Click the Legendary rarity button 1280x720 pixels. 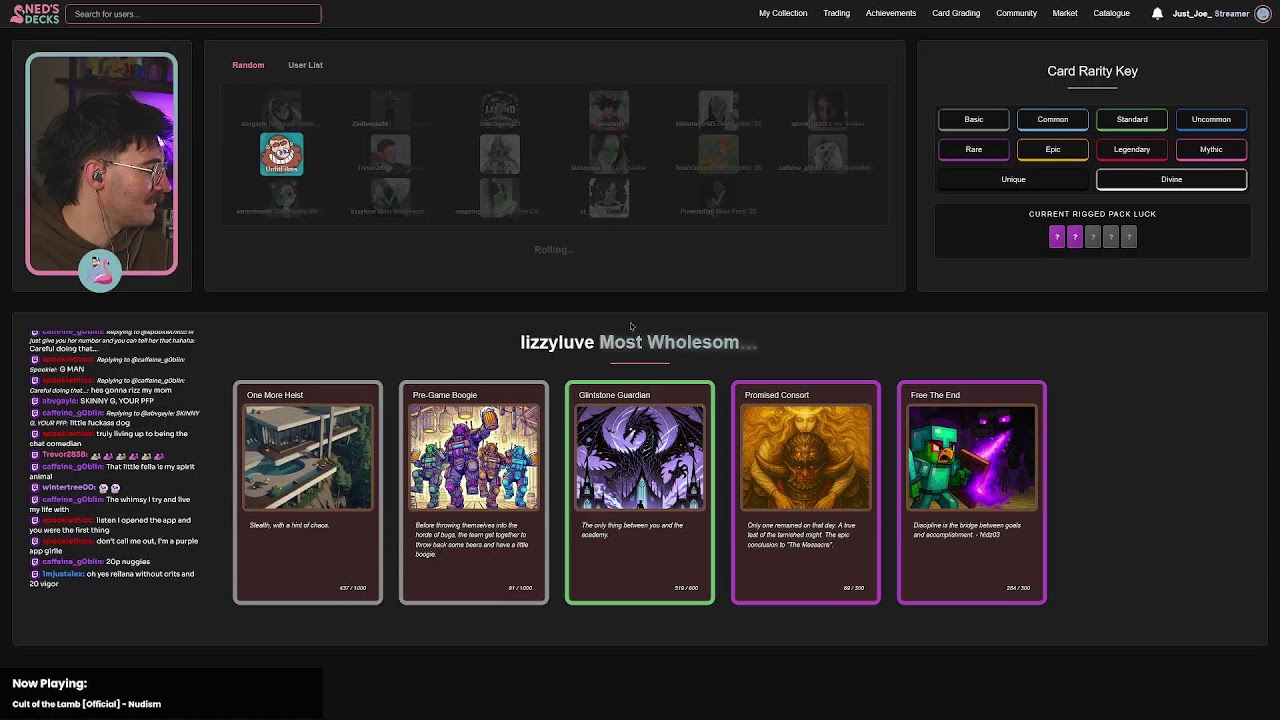(x=1132, y=150)
